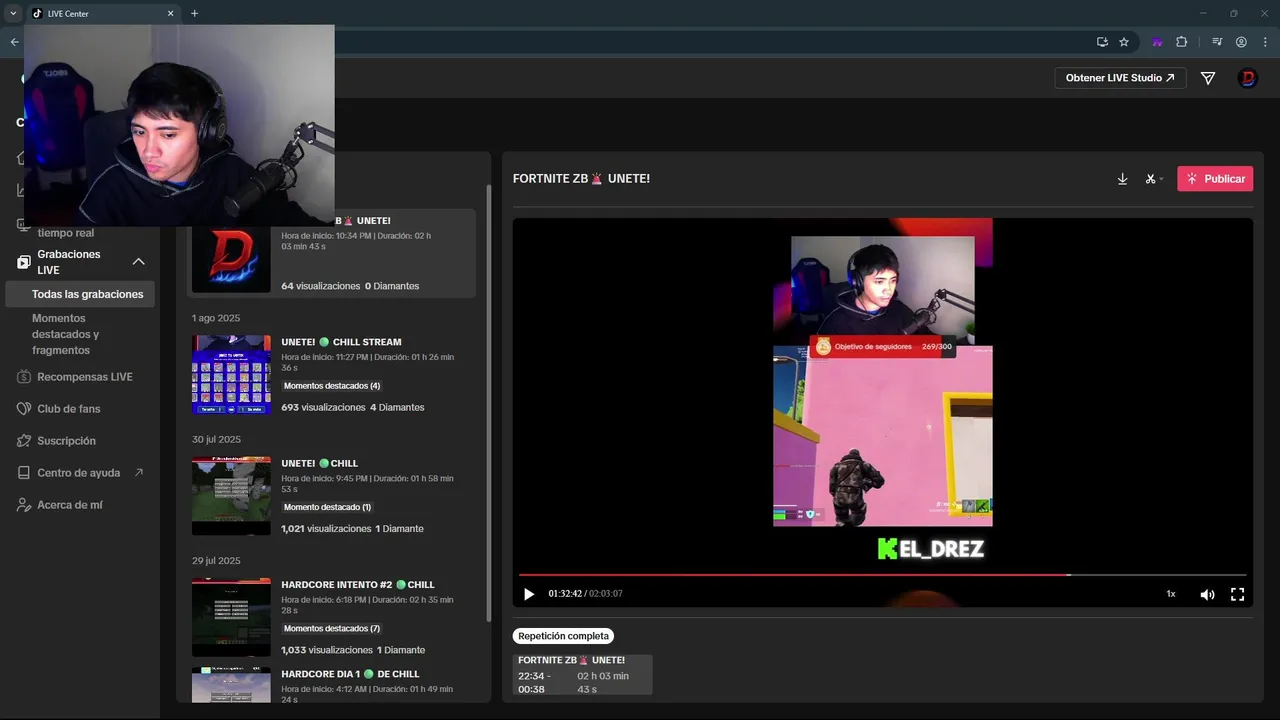Download the FORTNITE ZB recording
Screen dimensions: 1280x720
point(1122,179)
